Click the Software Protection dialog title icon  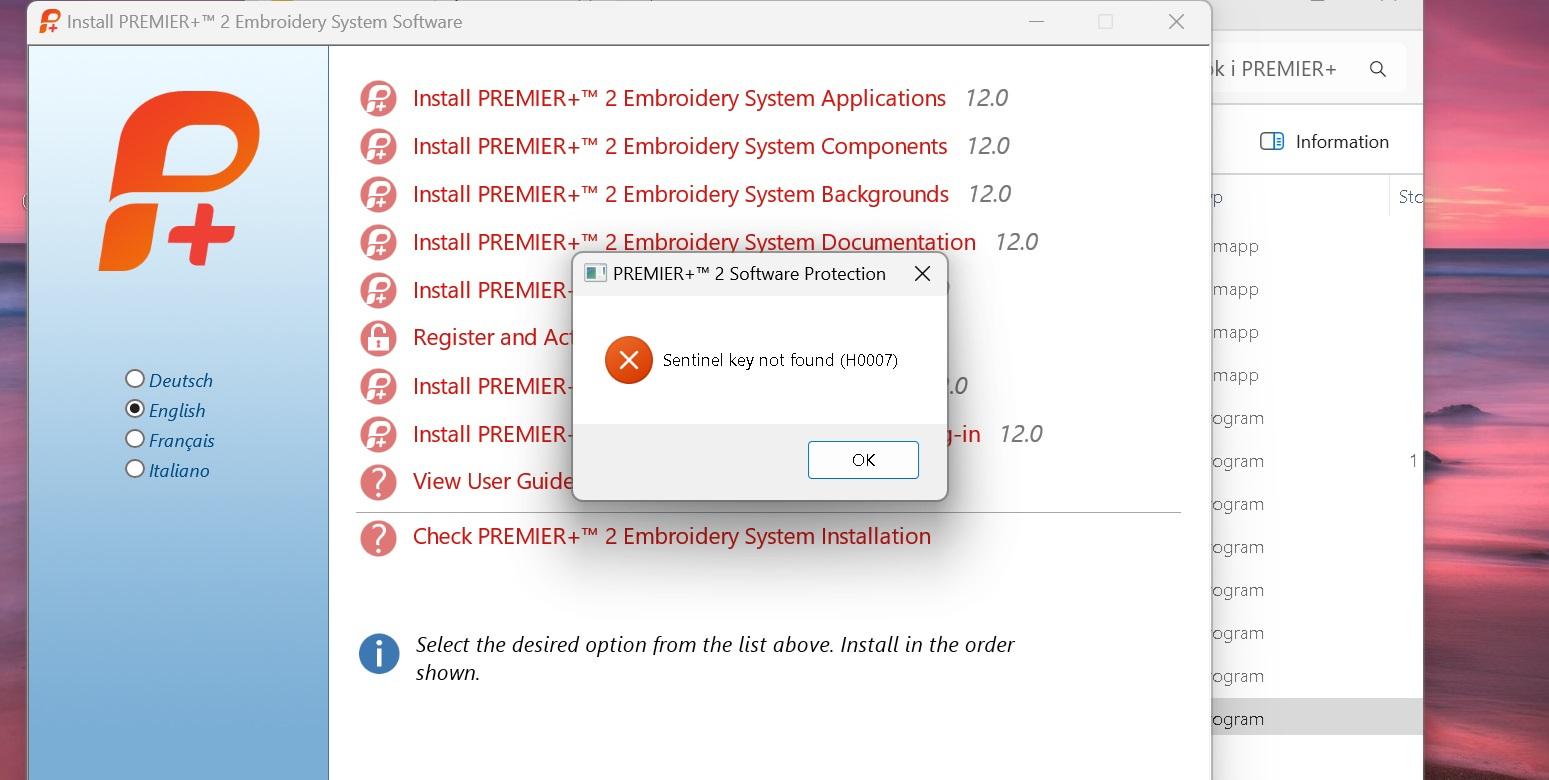point(595,274)
